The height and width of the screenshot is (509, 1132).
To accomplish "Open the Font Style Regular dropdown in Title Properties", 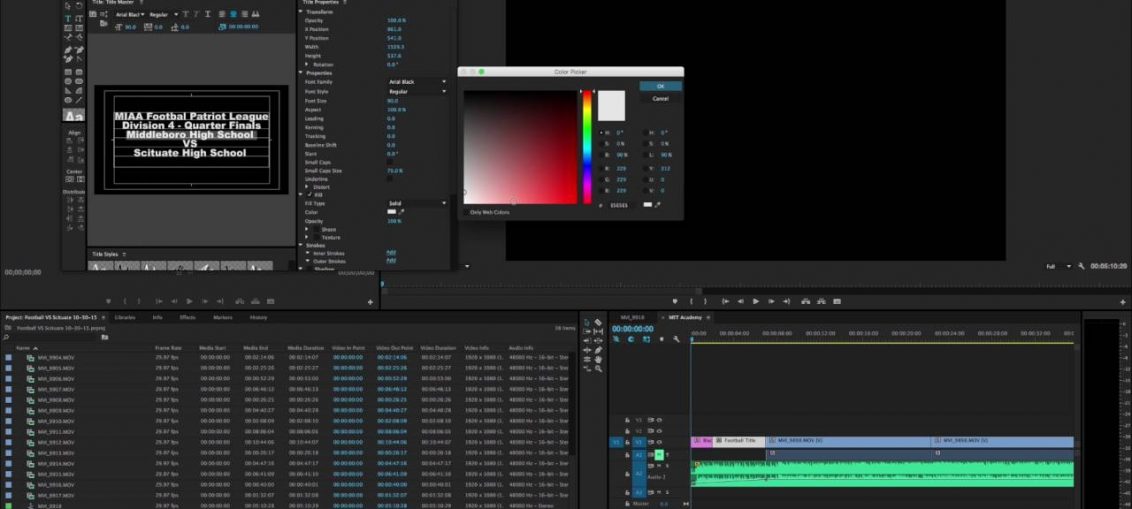I will tap(417, 92).
